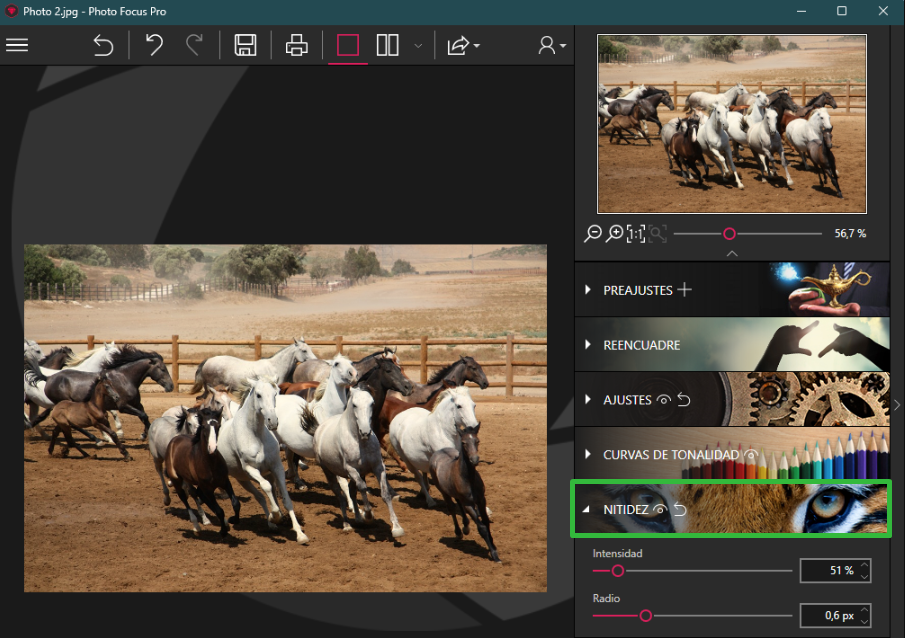Click the Photo Focus Pro app icon

[x=11, y=11]
